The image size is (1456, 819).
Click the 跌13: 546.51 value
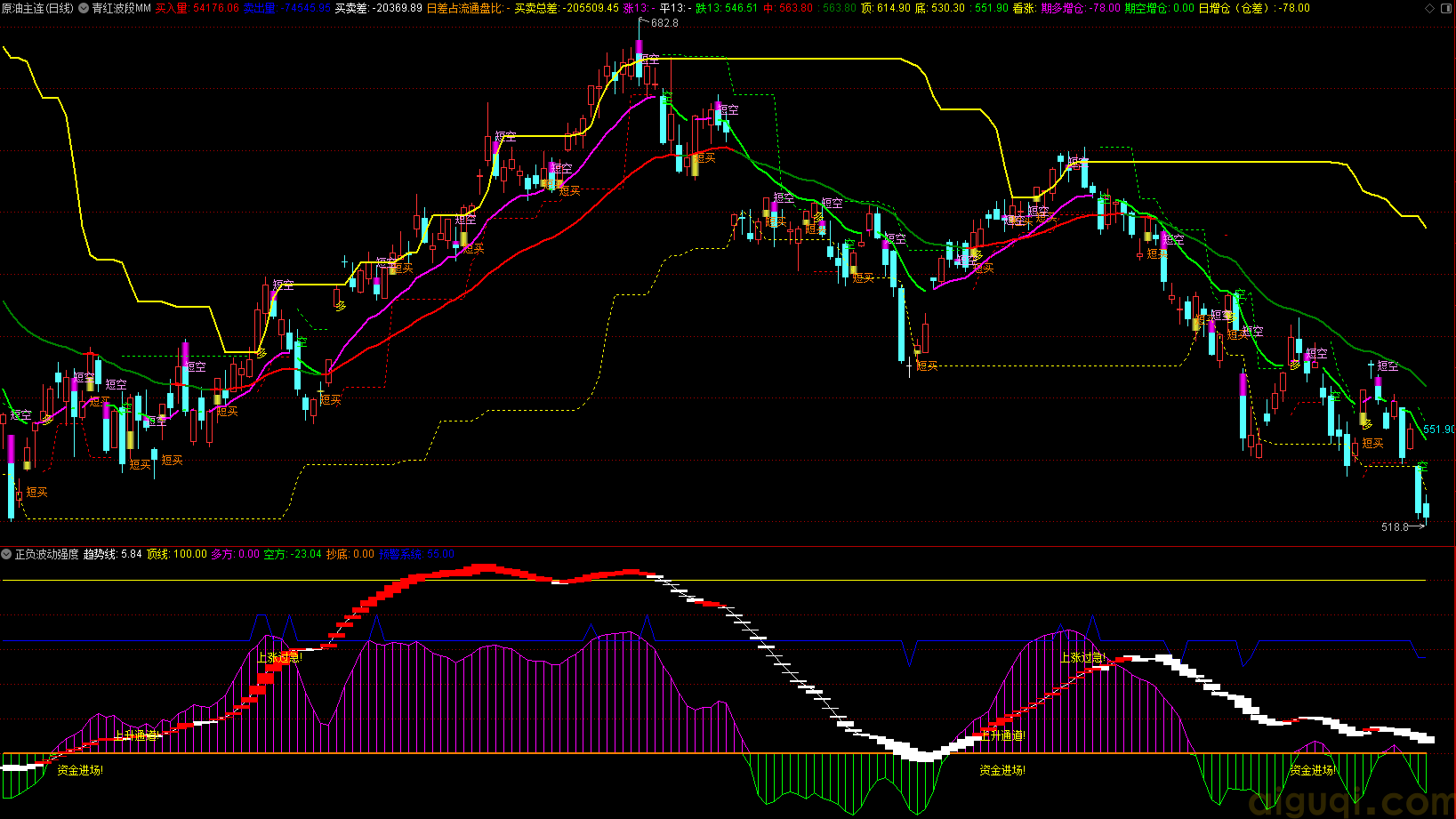click(x=727, y=8)
